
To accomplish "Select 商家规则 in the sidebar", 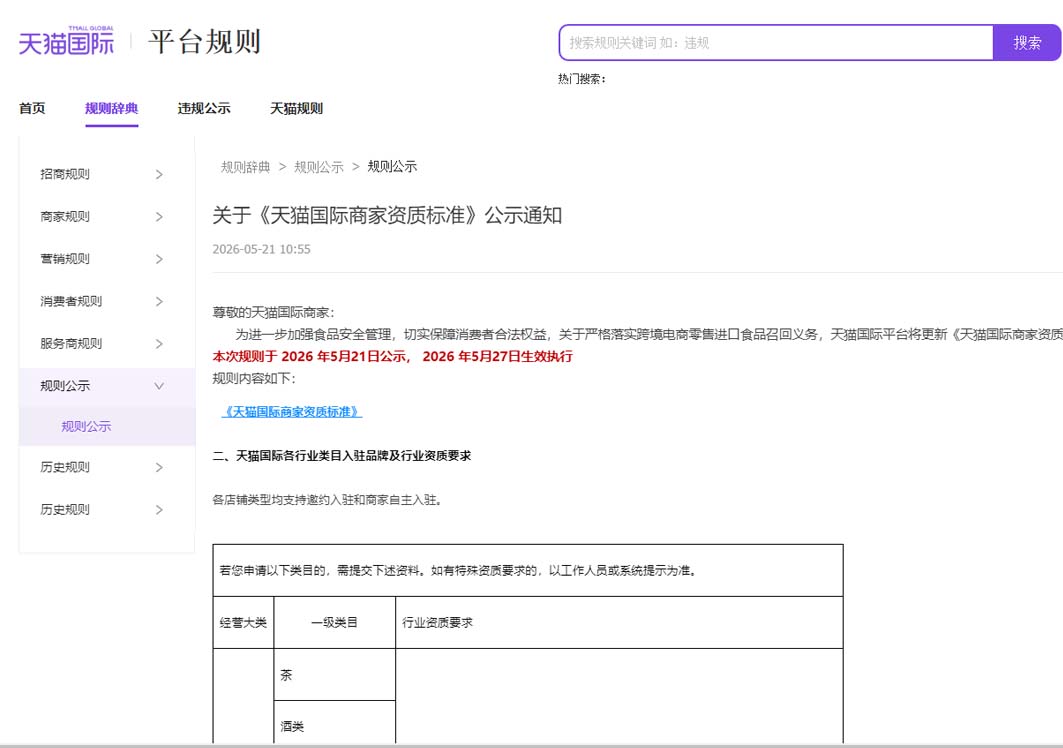I will [64, 217].
